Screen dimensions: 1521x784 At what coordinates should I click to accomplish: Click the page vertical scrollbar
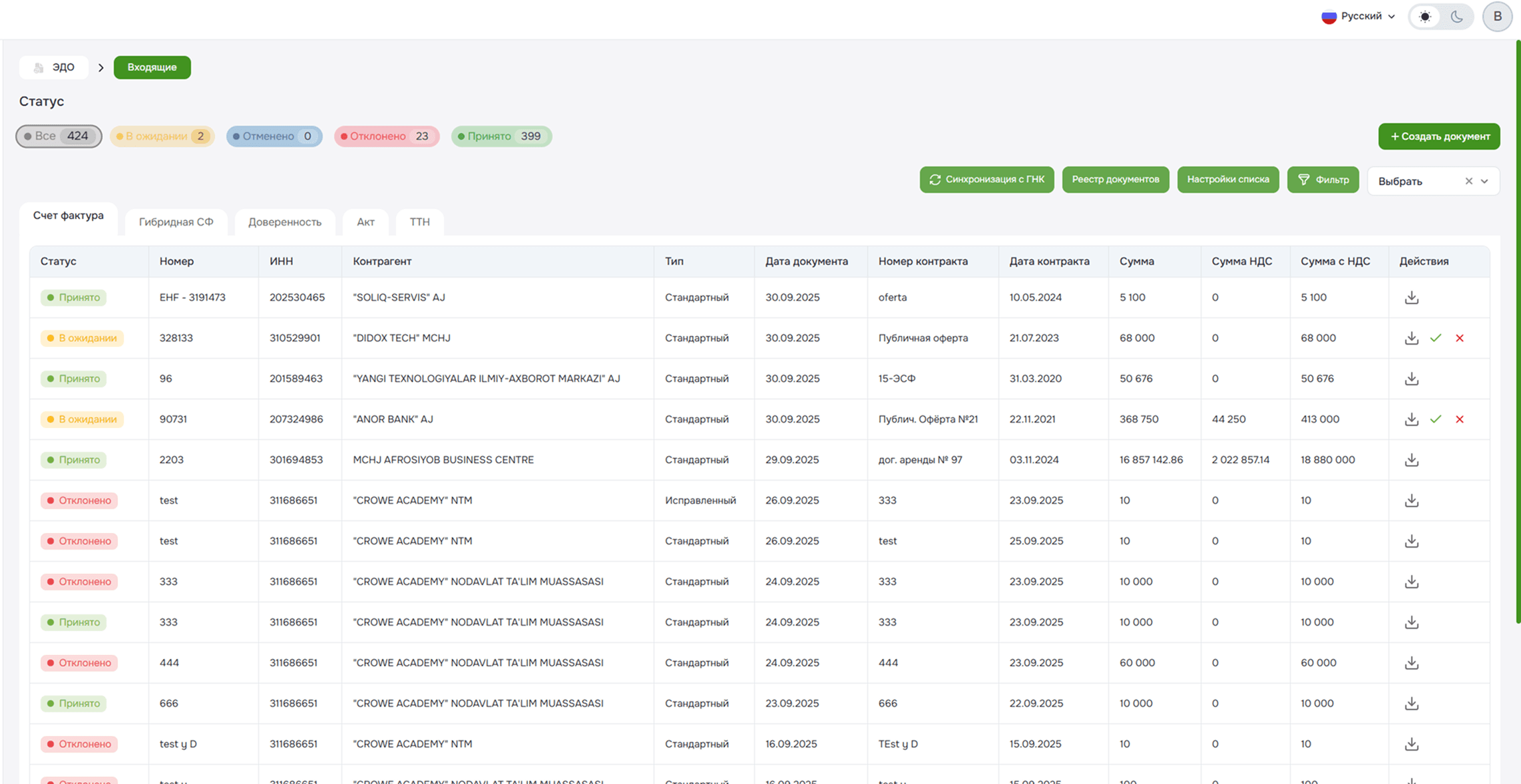pyautogui.click(x=1518, y=333)
